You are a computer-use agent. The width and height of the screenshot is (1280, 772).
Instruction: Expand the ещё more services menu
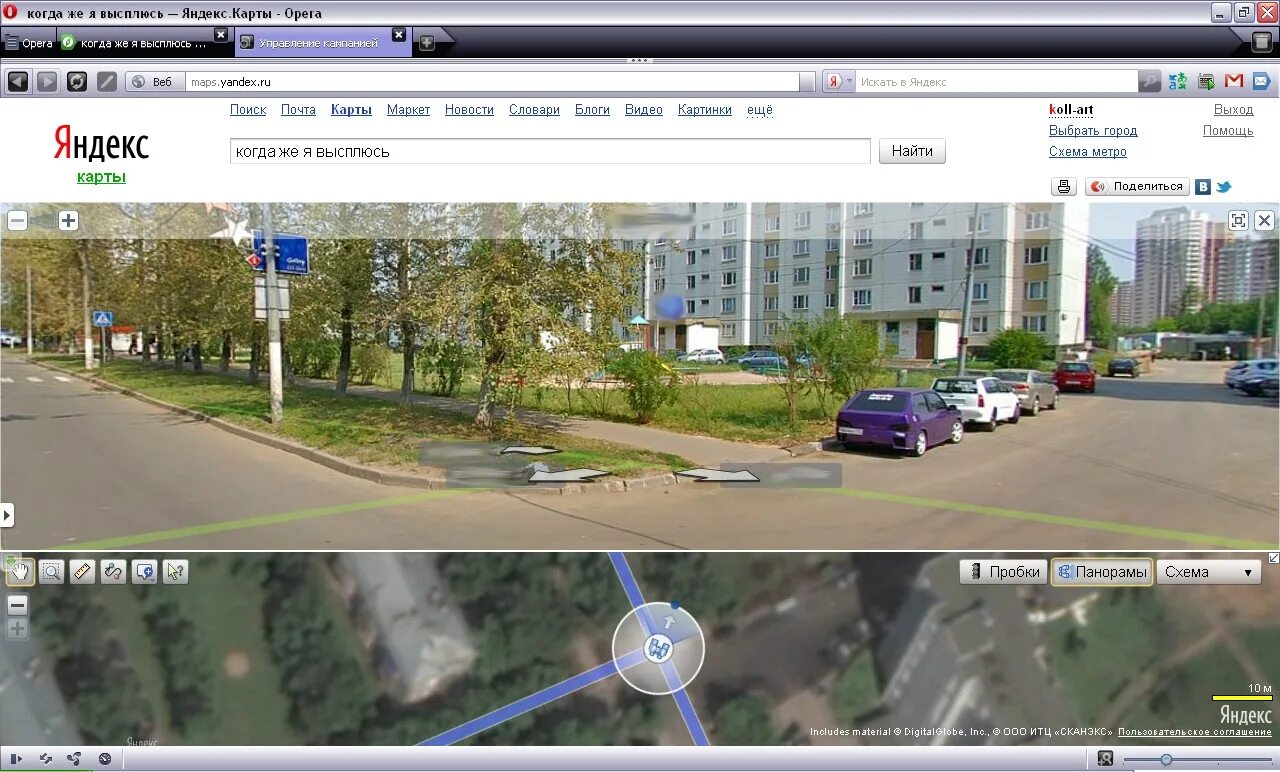760,110
